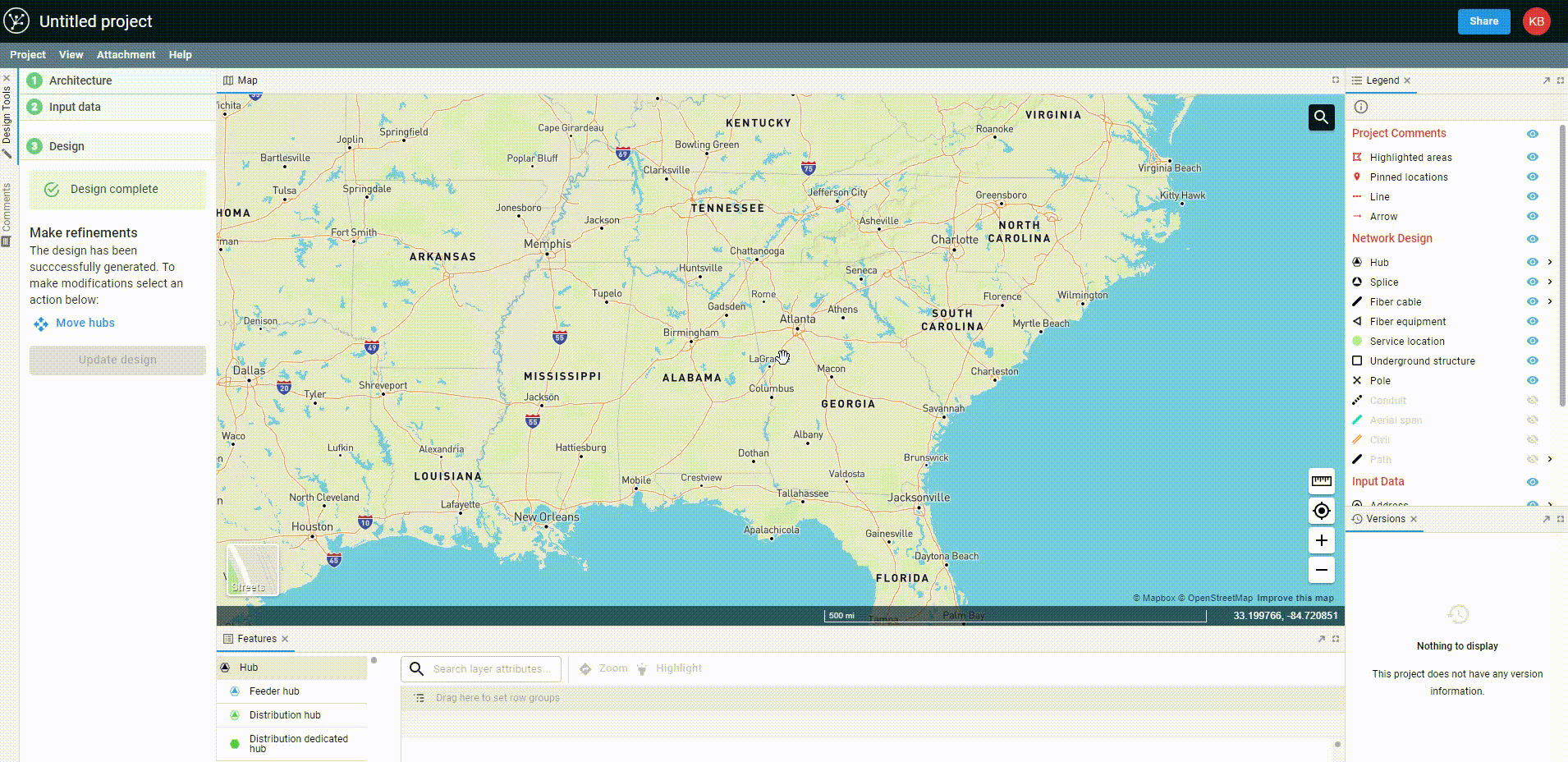Click the Highlight bulb icon

tap(642, 669)
